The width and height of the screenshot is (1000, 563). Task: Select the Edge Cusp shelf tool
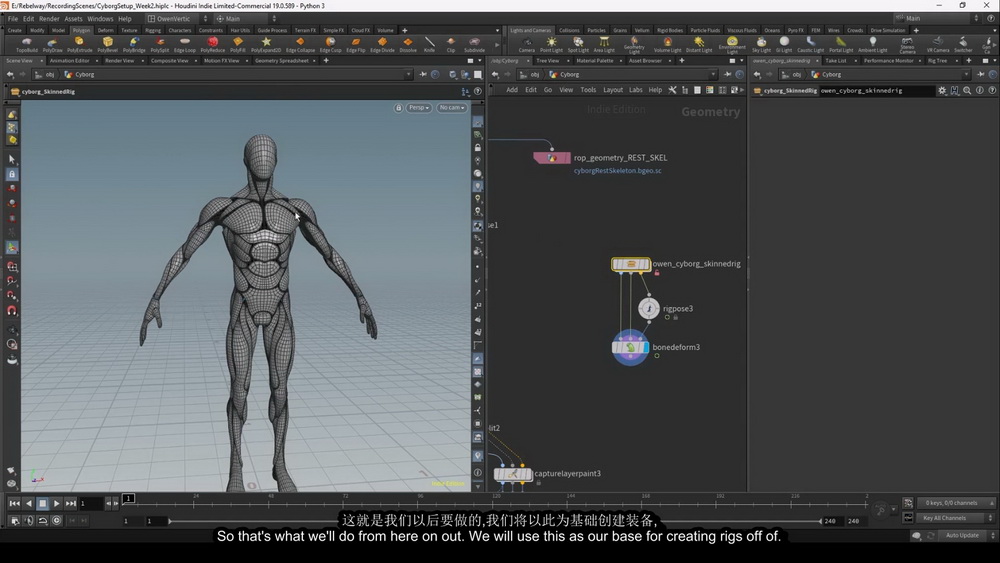click(x=330, y=45)
